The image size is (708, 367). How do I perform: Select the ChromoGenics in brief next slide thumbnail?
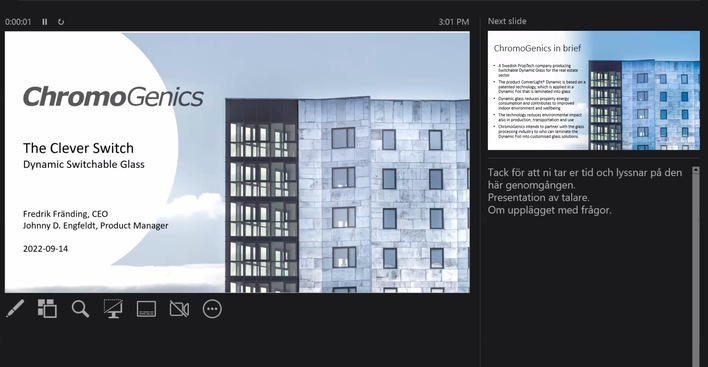point(594,90)
